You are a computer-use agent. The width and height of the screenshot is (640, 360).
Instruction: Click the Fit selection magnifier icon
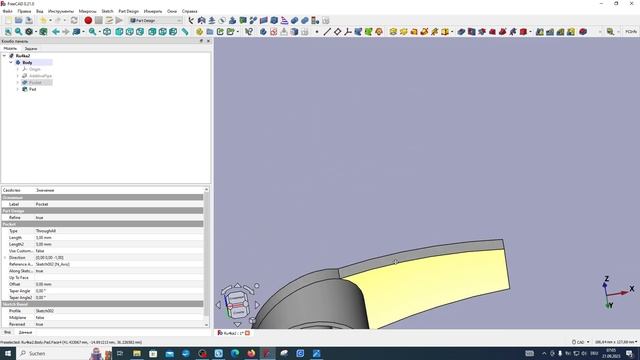coord(18,31)
